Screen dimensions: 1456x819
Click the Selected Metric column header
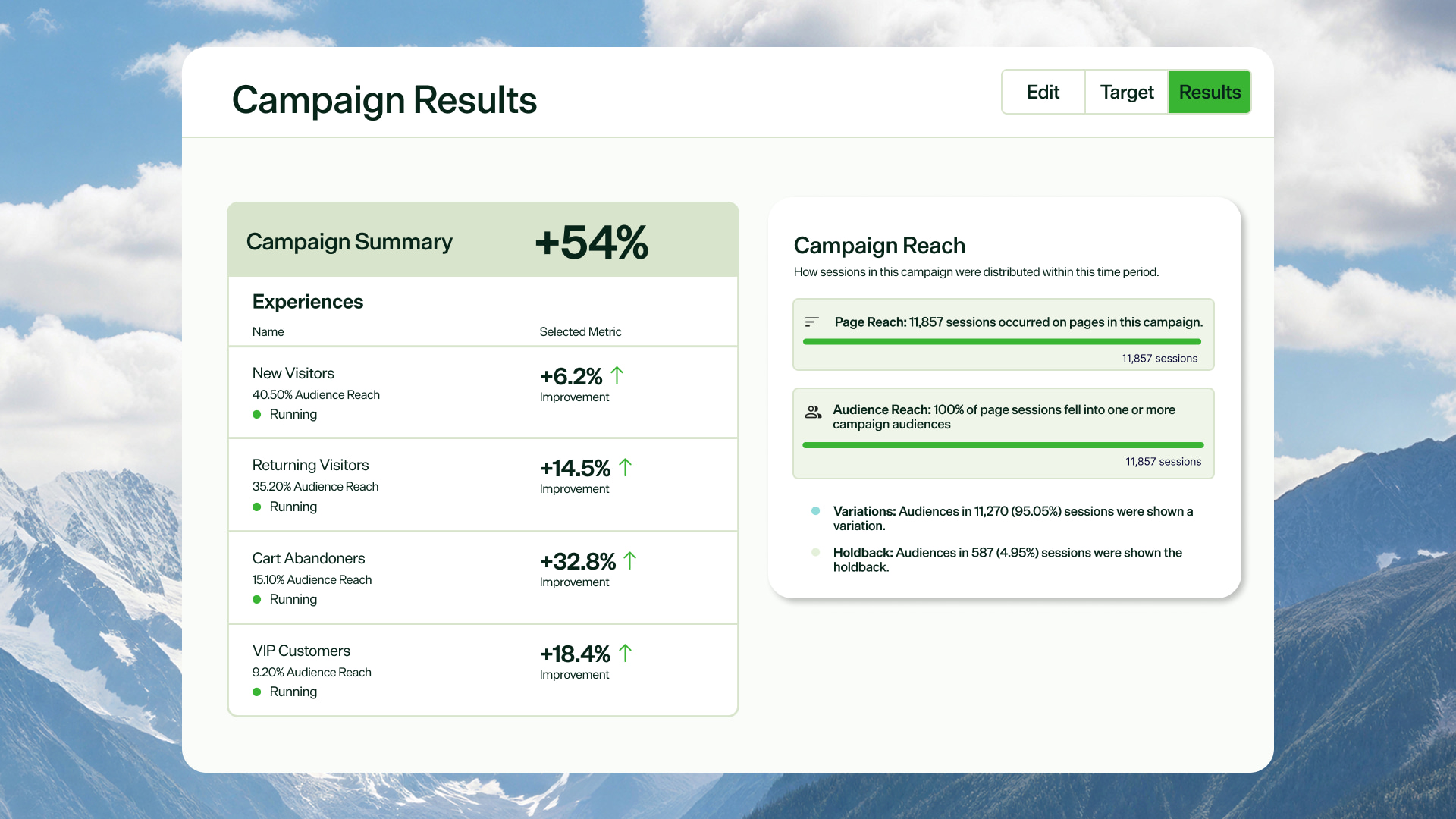point(580,332)
